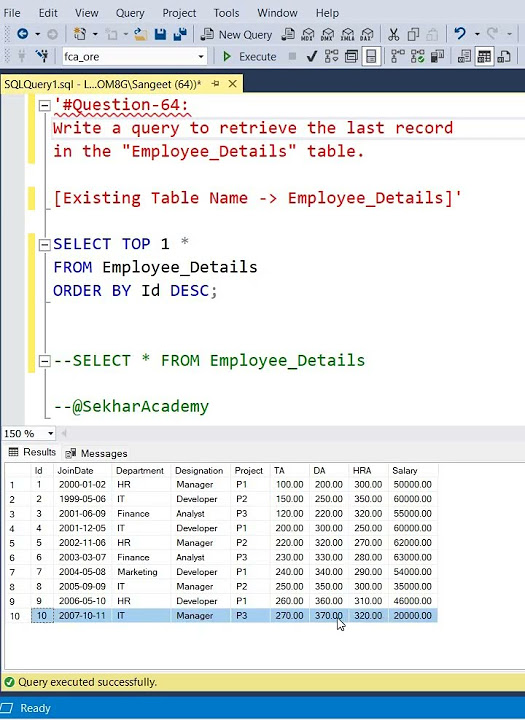This screenshot has height=720, width=525.
Task: Click the New Query button
Action: [237, 34]
